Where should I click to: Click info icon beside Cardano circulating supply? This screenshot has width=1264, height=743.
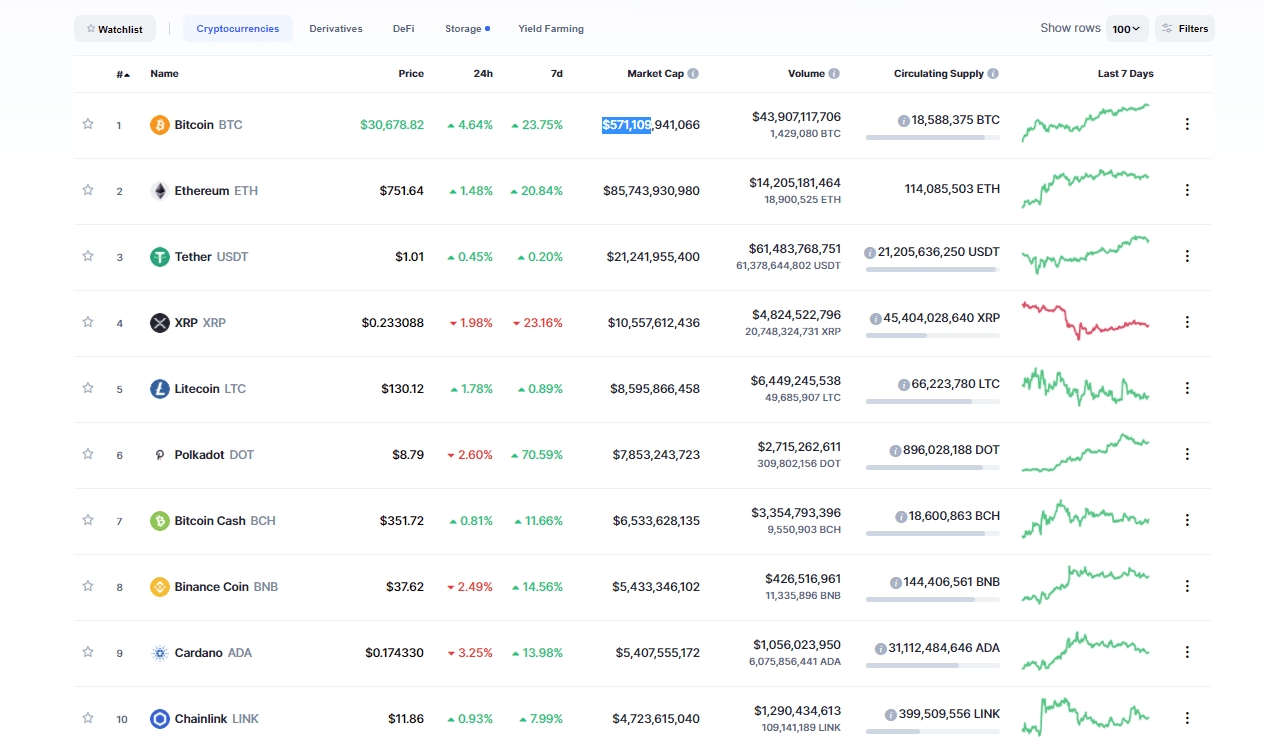(880, 648)
